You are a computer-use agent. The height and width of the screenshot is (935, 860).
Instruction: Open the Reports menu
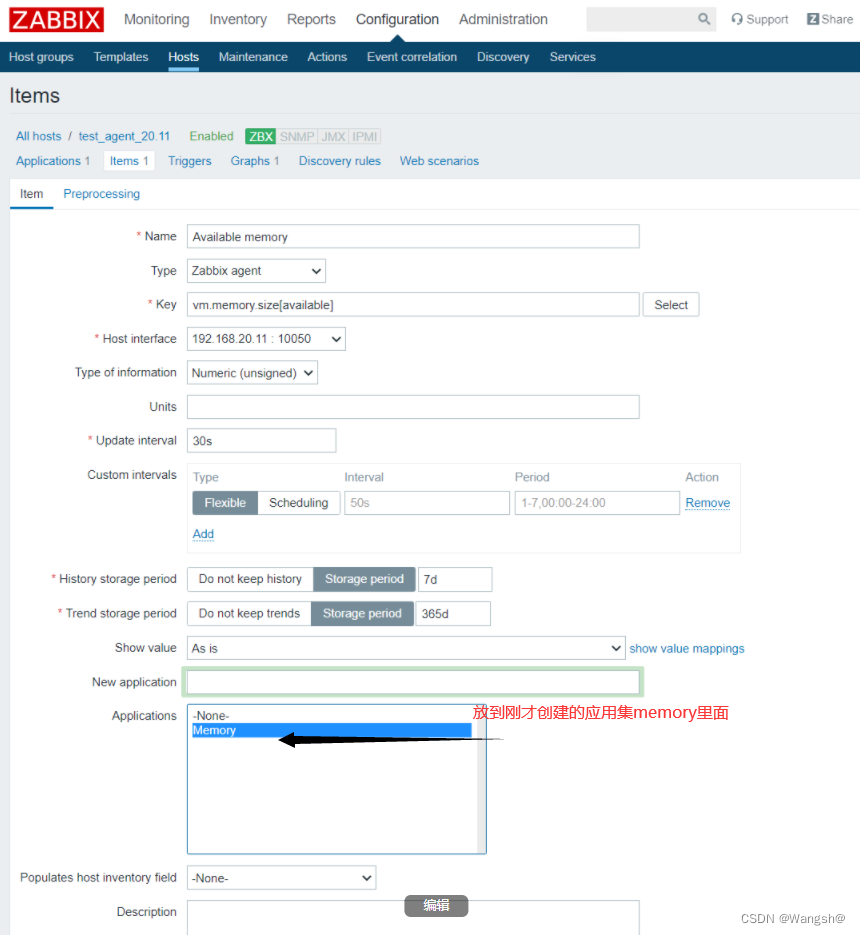pos(311,20)
